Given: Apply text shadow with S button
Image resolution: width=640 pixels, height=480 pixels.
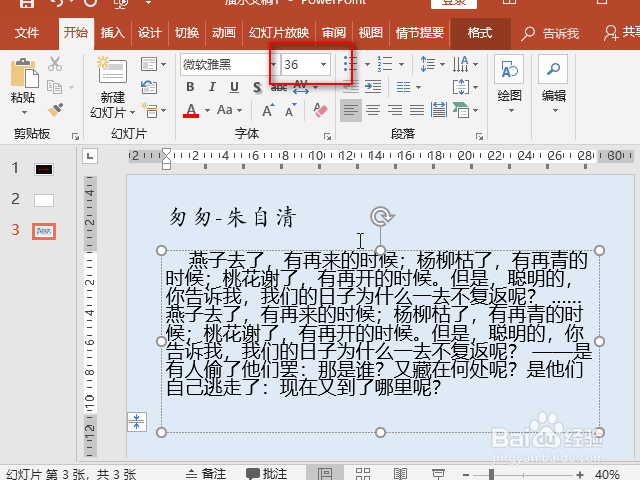Looking at the screenshot, I should (x=257, y=87).
